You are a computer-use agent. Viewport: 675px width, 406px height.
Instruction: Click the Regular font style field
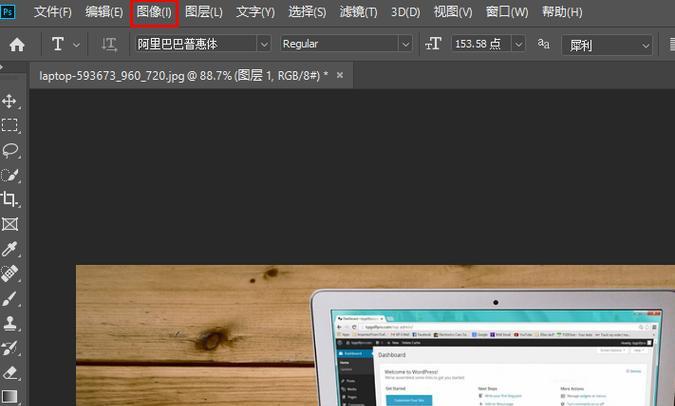tap(339, 44)
